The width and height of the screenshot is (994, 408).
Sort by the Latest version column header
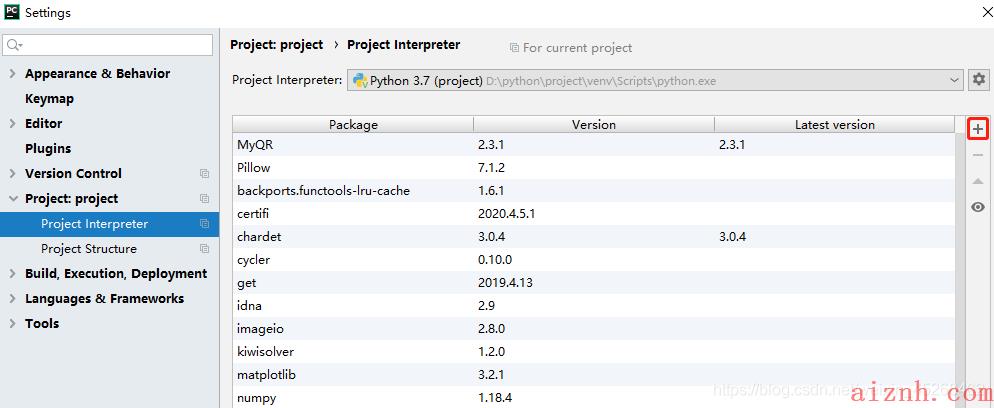(835, 125)
